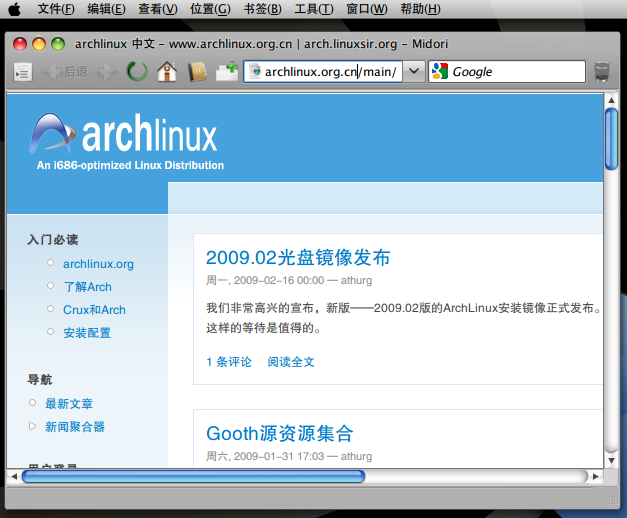
Task: View the 1 条评论 comments link
Action: [x=229, y=362]
